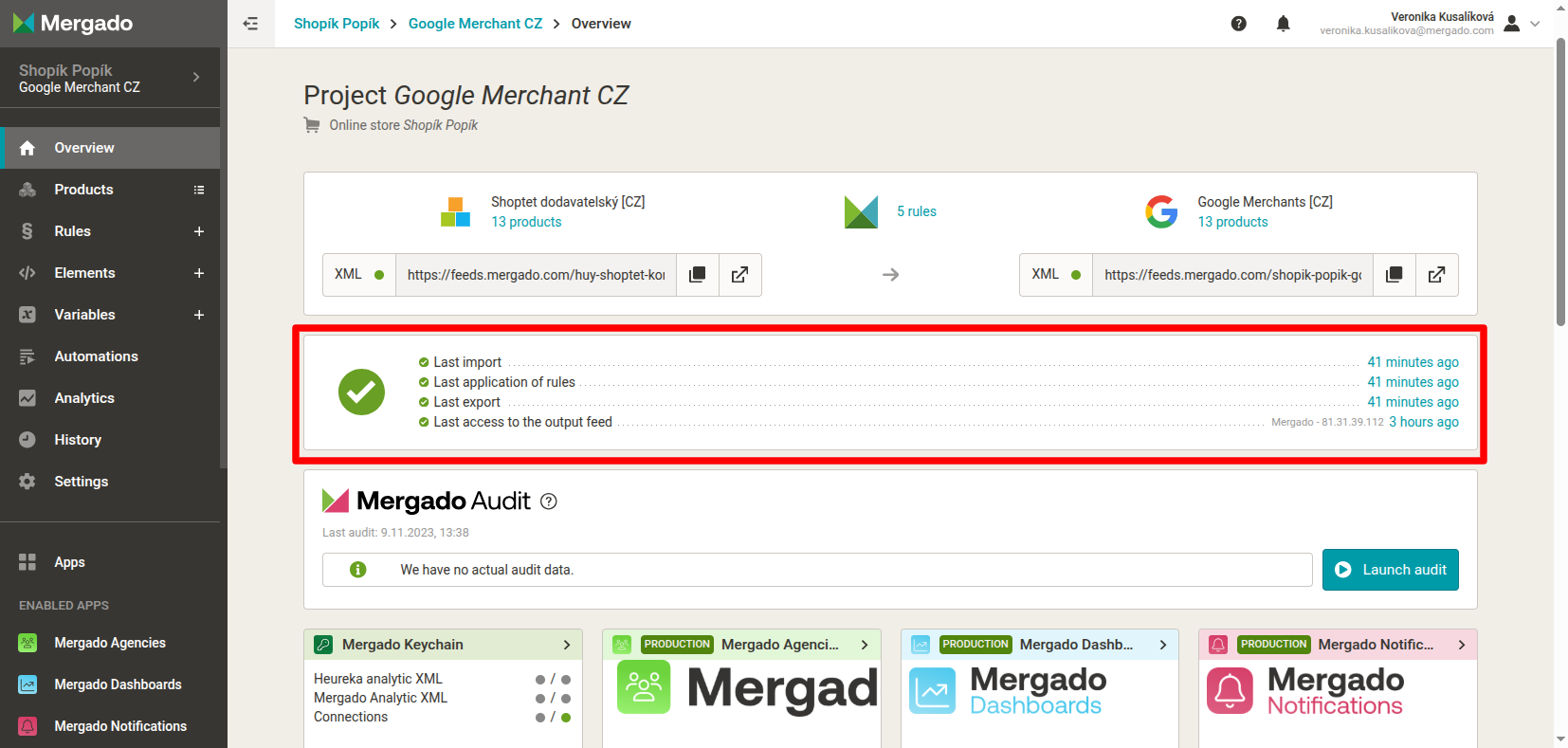The image size is (1568, 748).
Task: Expand the Variables plus button
Action: click(x=199, y=315)
